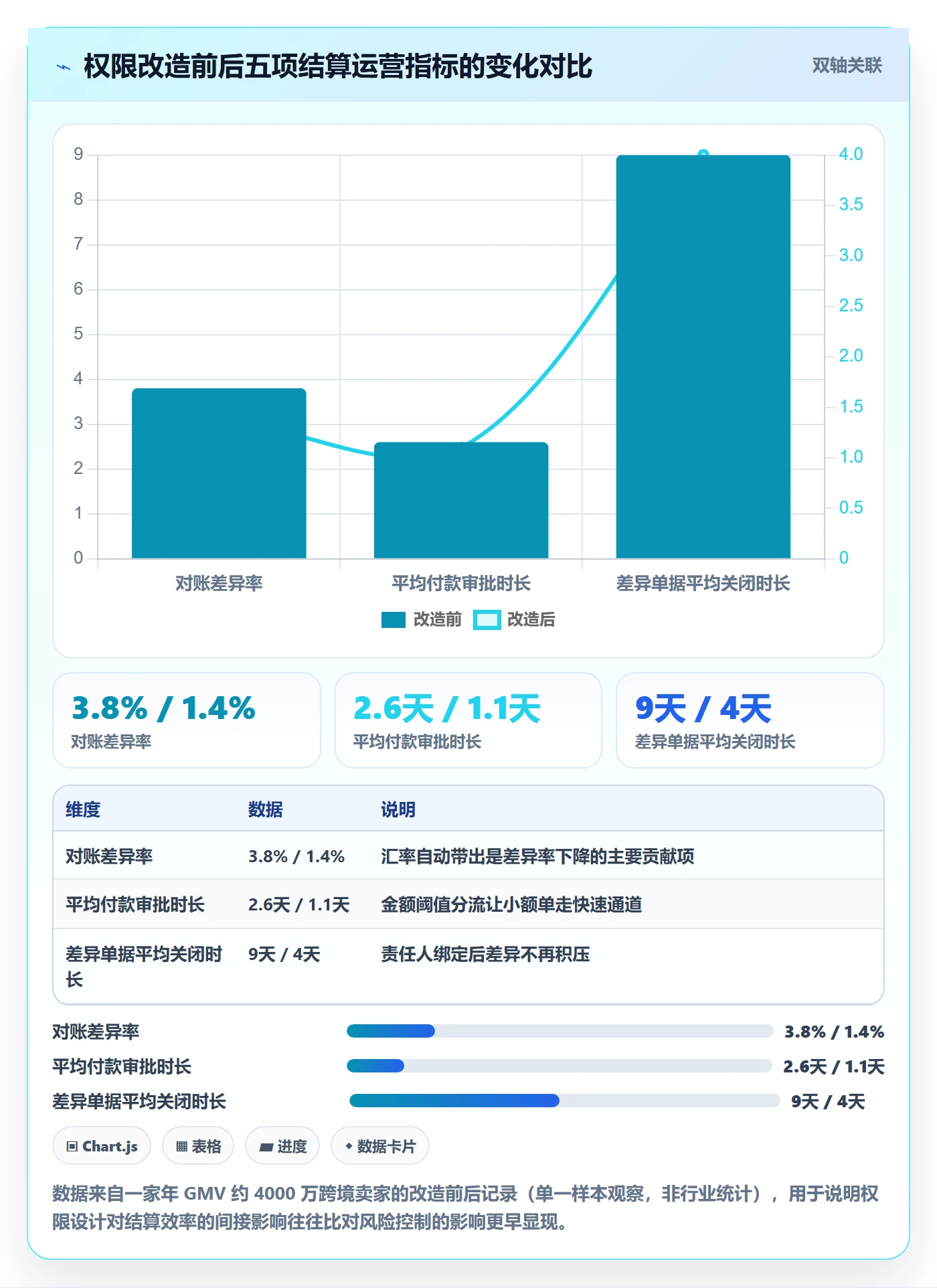
Task: Click the light cyan 改造后 legend swatch
Action: pos(487,620)
